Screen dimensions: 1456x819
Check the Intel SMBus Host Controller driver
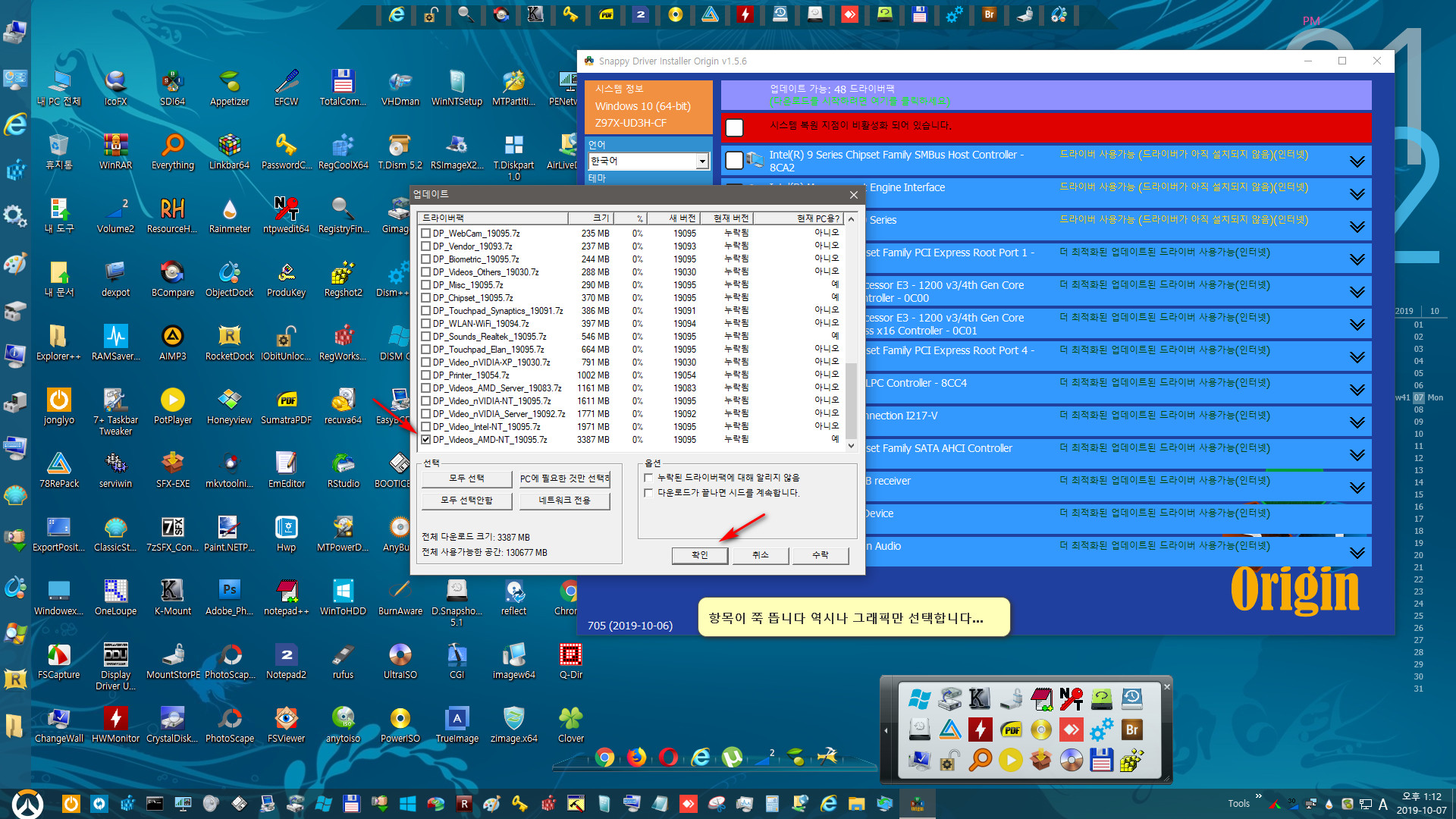pyautogui.click(x=734, y=160)
